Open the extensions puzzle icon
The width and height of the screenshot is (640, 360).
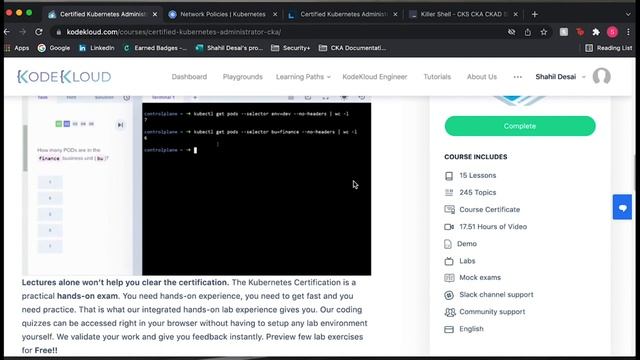[596, 32]
